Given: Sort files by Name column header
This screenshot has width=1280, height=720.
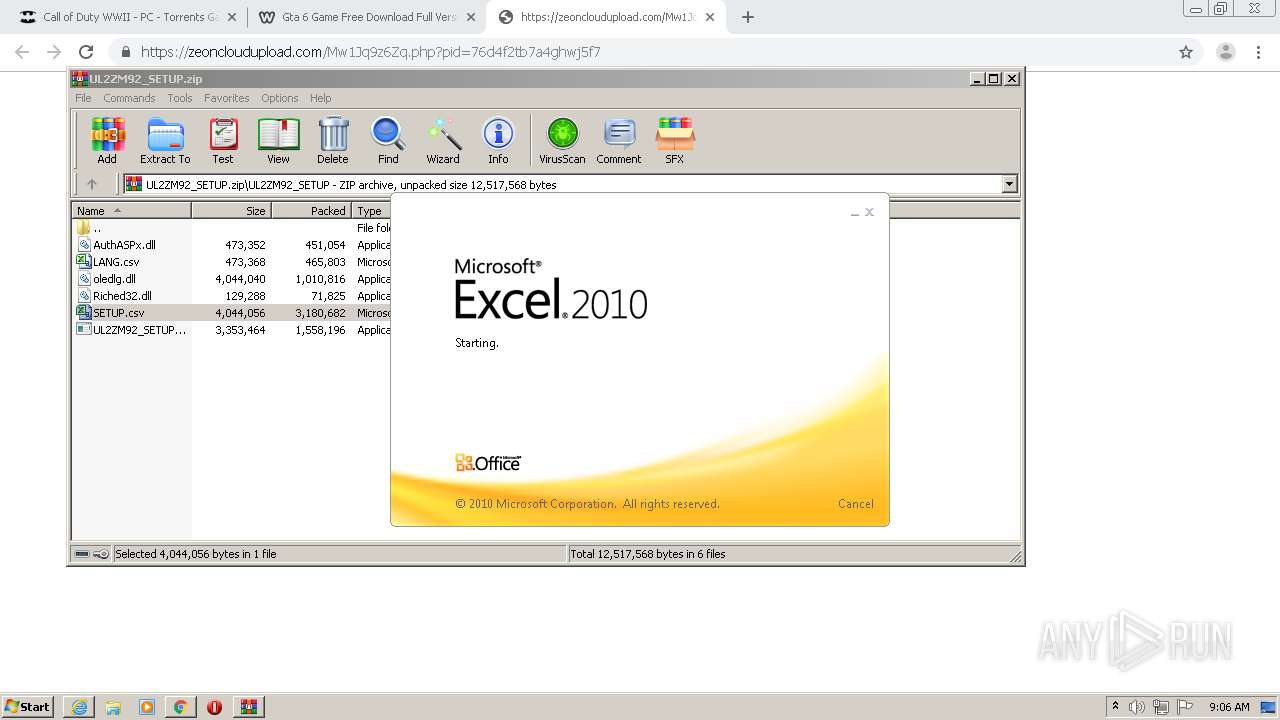Looking at the screenshot, I should (x=131, y=211).
